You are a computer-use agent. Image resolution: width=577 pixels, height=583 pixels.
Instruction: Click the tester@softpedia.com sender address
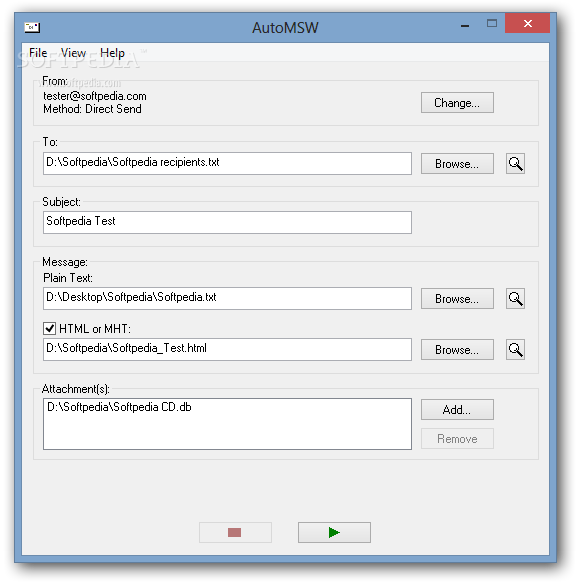[x=95, y=96]
